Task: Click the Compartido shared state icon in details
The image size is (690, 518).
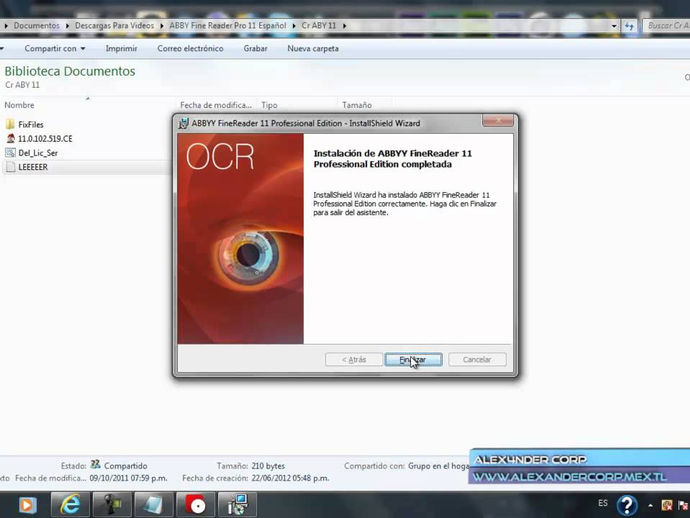Action: click(95, 464)
